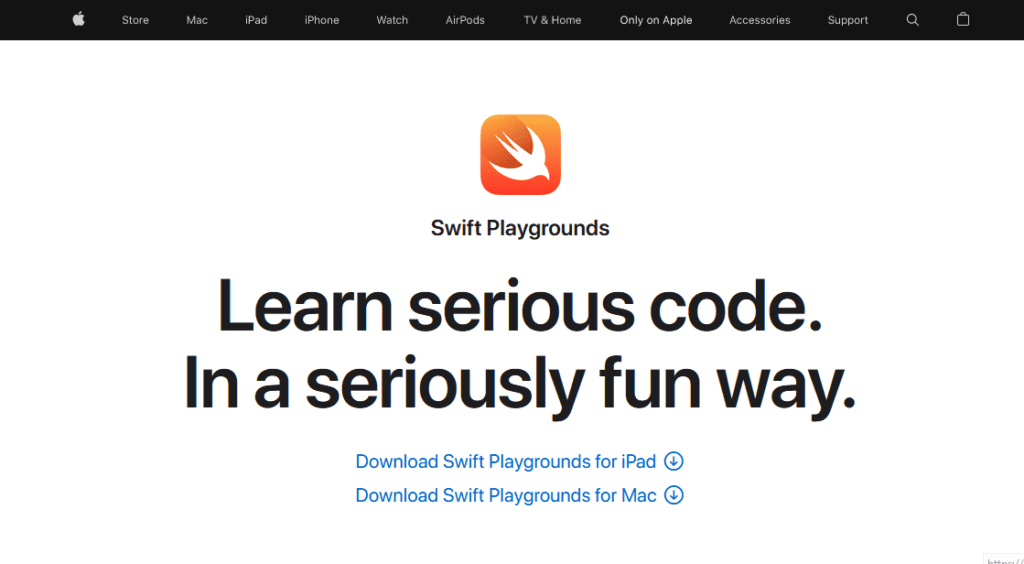Screen dimensions: 1024x564
Task: Open the shopping bag icon
Action: pos(963,20)
